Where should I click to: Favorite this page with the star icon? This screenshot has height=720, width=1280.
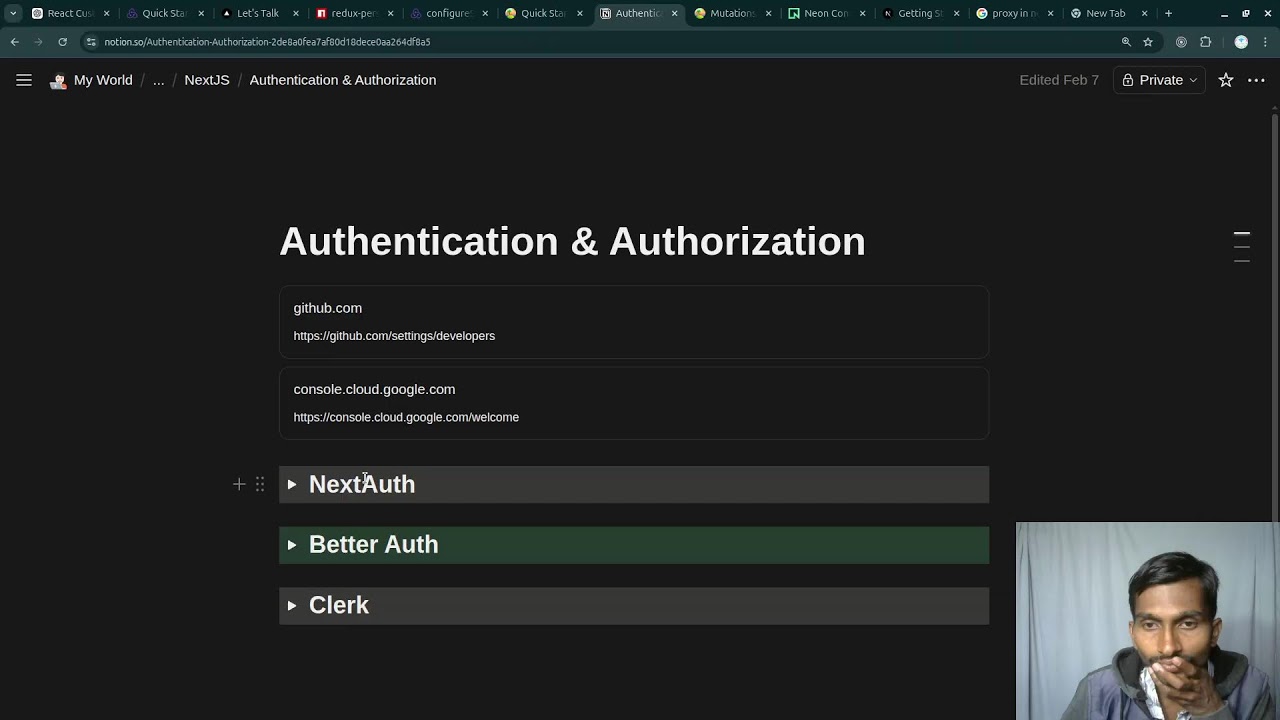tap(1226, 80)
